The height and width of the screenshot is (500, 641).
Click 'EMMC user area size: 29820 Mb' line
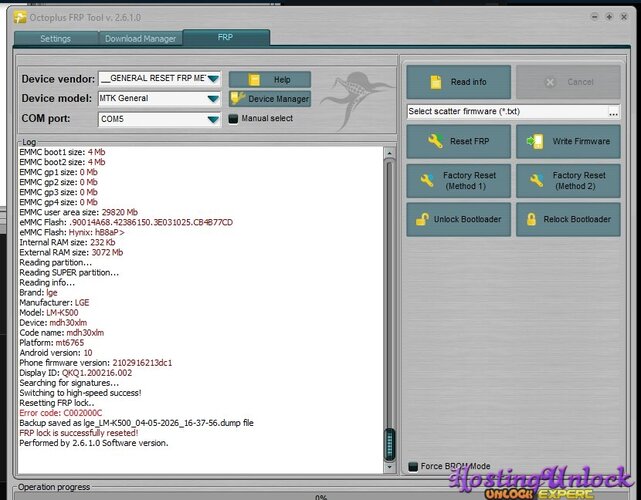tap(78, 213)
